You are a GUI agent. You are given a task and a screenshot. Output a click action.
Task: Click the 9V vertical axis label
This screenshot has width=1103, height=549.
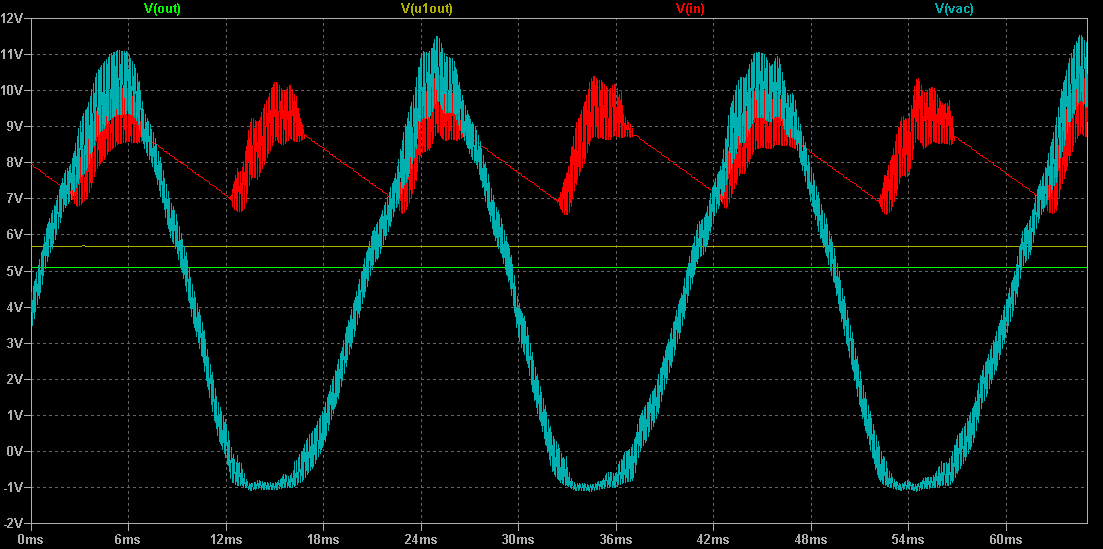point(16,127)
